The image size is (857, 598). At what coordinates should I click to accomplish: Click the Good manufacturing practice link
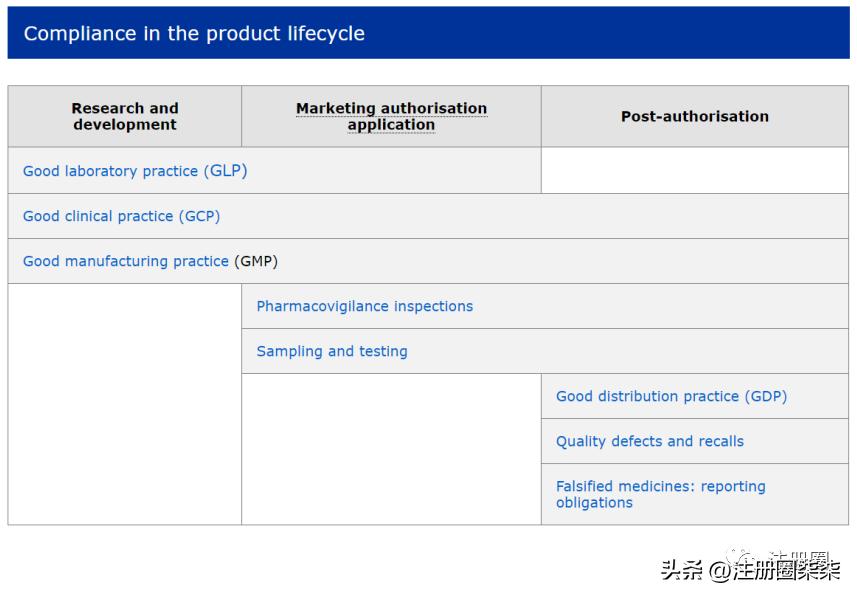click(125, 261)
